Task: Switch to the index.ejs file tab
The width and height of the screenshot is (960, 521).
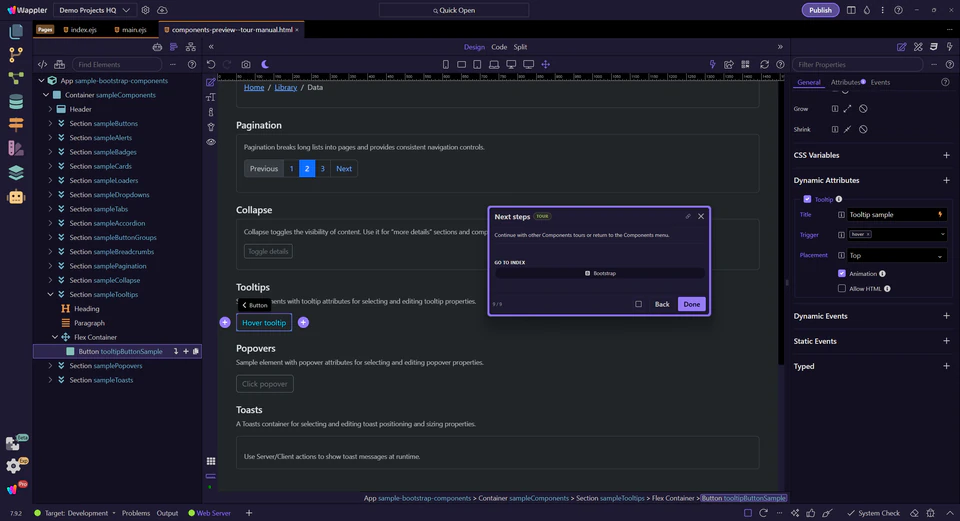Action: (80, 29)
